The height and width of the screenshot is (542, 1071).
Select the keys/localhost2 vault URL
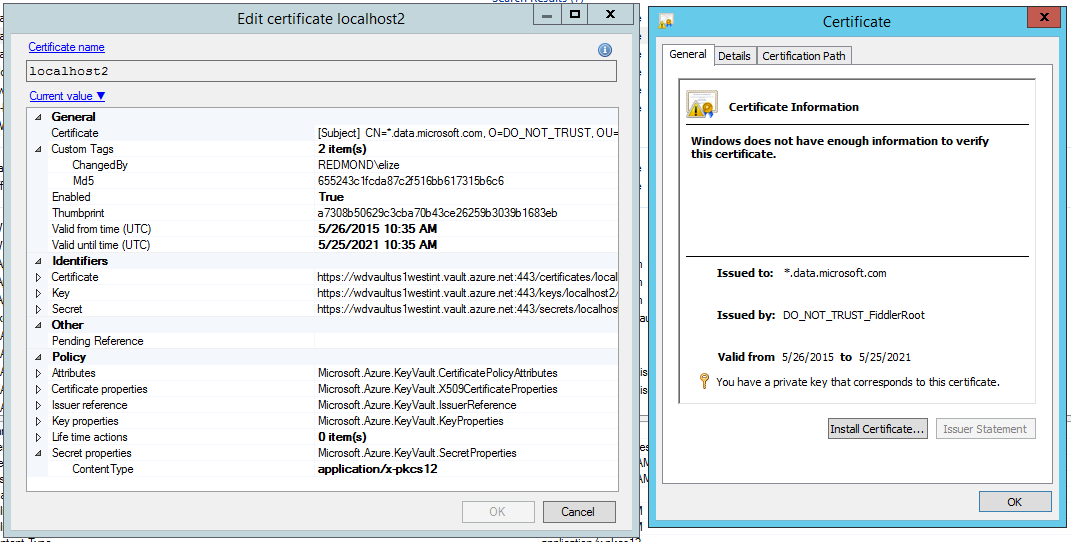(x=468, y=293)
